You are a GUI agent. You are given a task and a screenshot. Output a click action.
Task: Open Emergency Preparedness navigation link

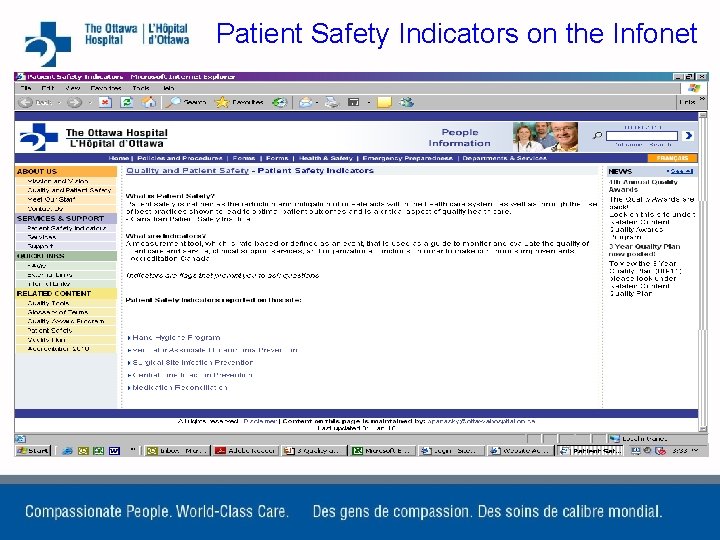[x=407, y=158]
